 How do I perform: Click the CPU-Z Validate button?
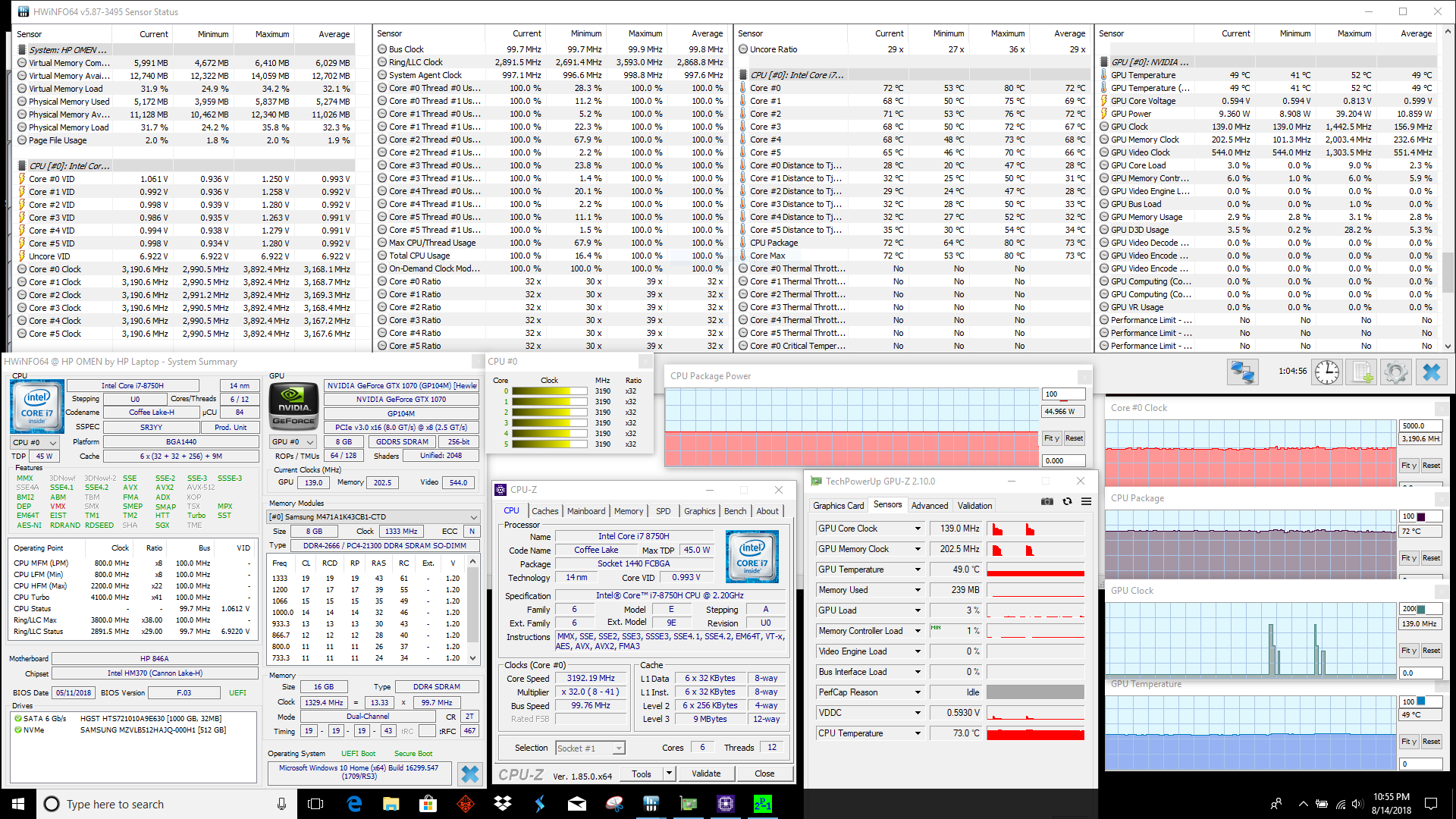coord(705,773)
